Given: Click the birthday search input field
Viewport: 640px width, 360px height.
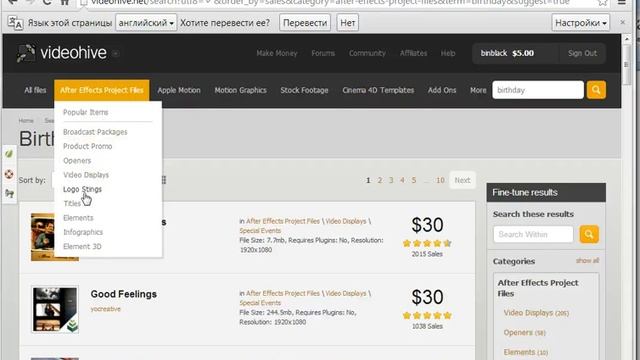Looking at the screenshot, I should click(x=538, y=90).
